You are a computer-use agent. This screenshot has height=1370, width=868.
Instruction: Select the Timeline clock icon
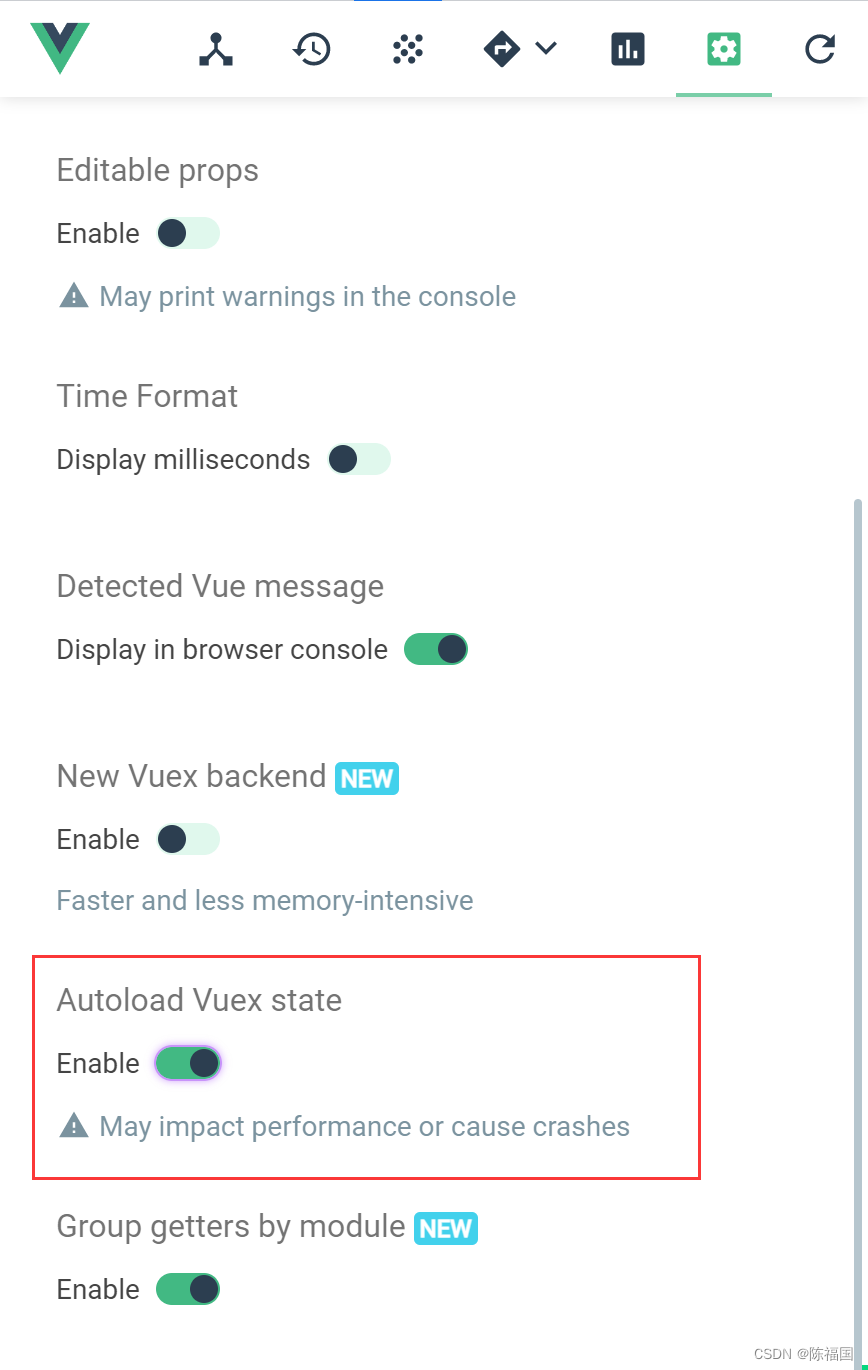tap(312, 48)
